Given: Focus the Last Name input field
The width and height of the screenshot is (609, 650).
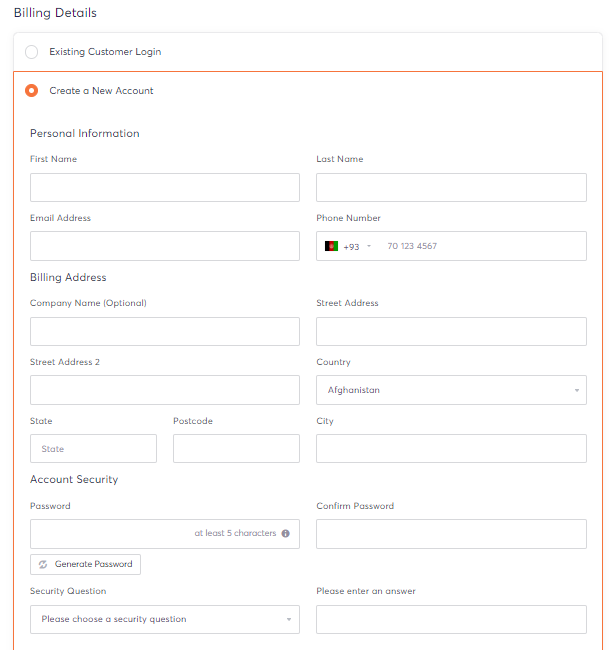Looking at the screenshot, I should tap(451, 188).
